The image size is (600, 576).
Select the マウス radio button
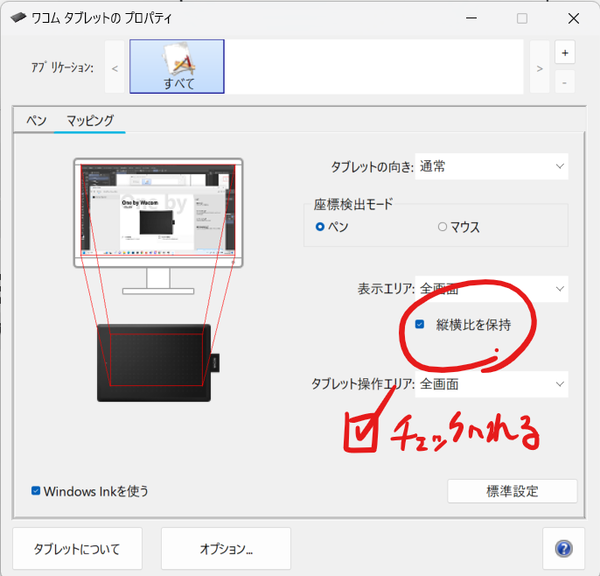[x=442, y=227]
